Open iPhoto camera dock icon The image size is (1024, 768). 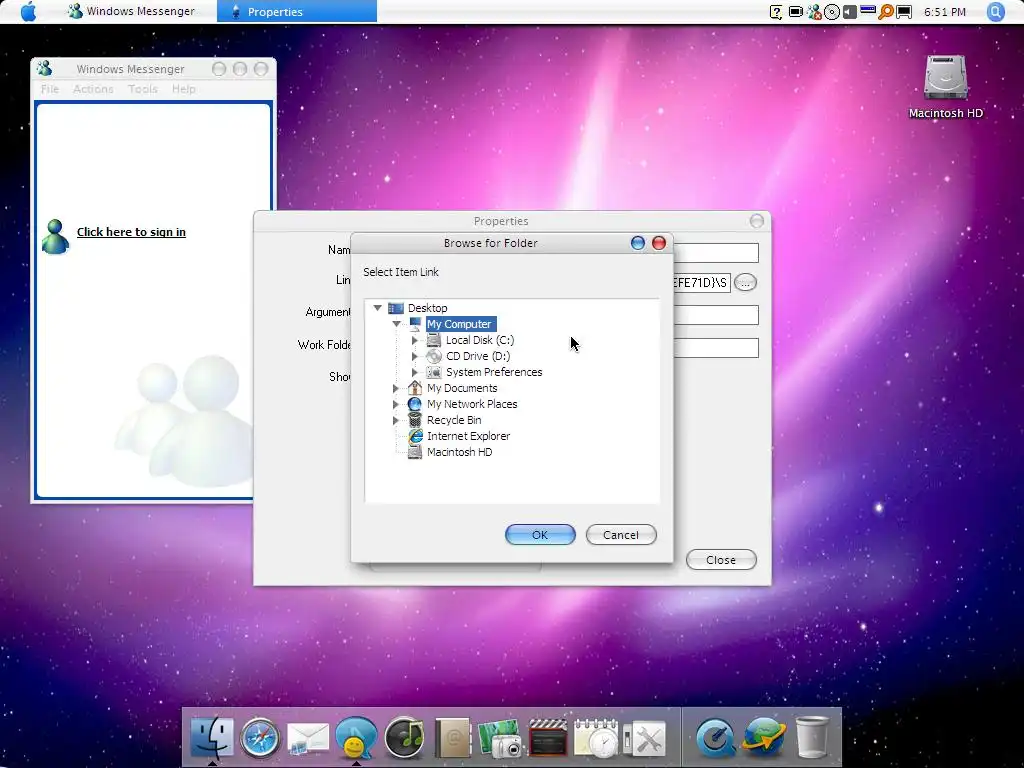(500, 739)
